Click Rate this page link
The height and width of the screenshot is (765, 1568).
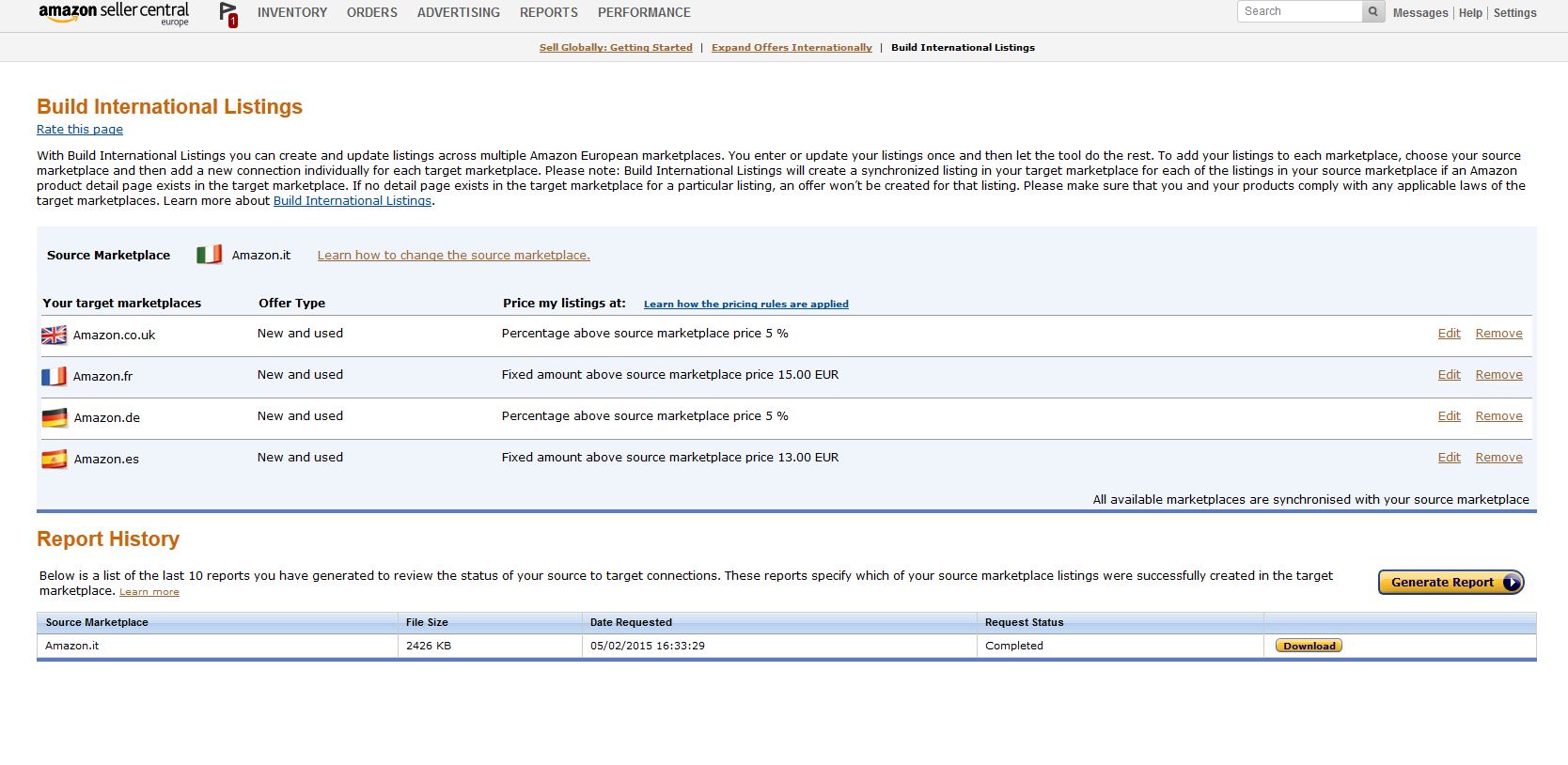[80, 130]
